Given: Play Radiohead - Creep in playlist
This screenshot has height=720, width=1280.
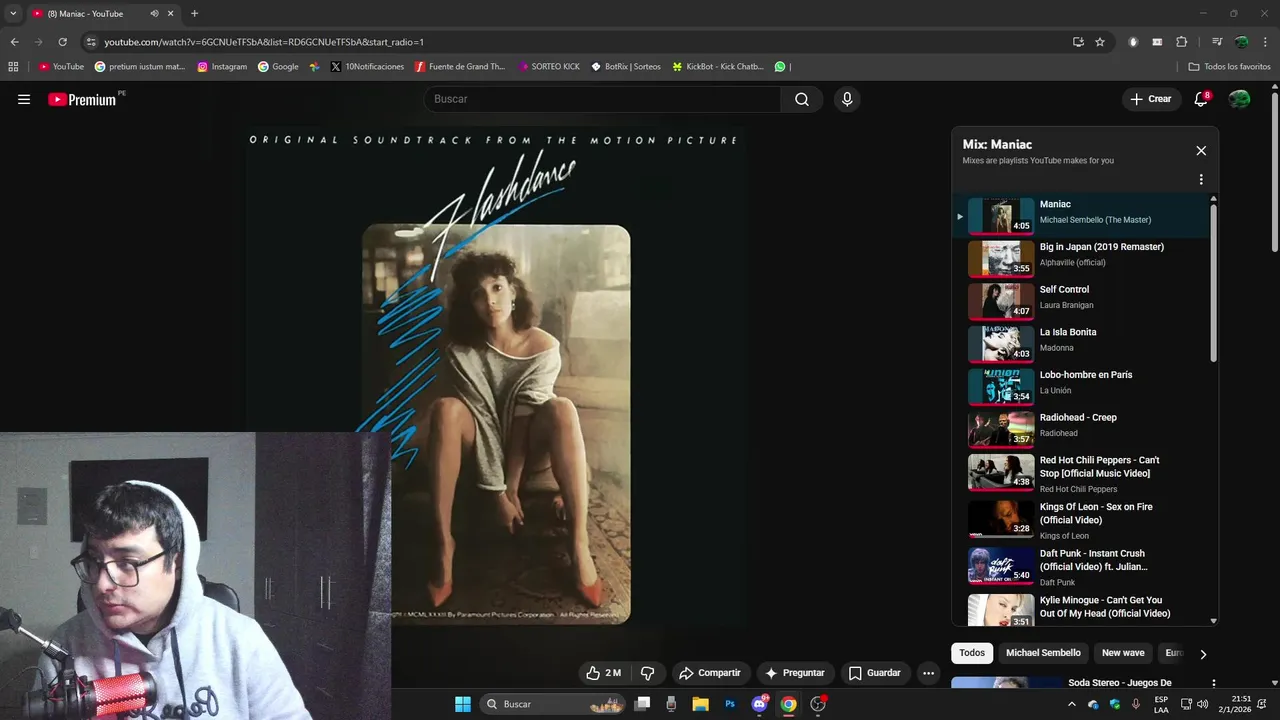Looking at the screenshot, I should coord(1081,429).
